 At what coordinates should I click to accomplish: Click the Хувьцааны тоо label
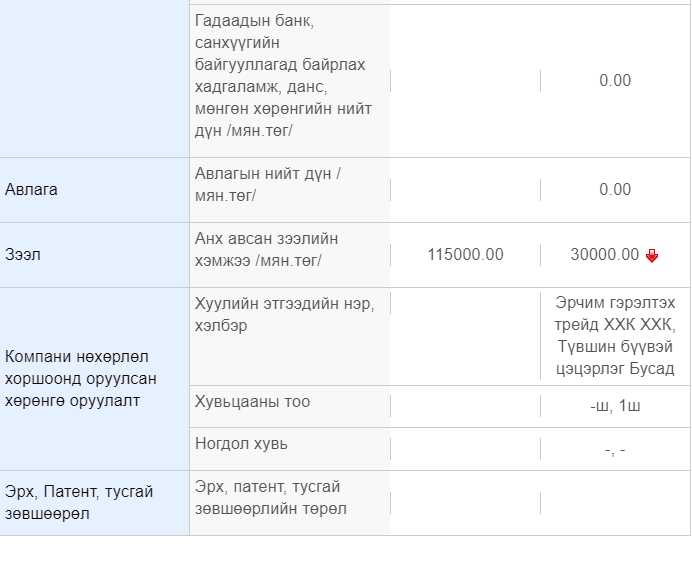tap(253, 402)
